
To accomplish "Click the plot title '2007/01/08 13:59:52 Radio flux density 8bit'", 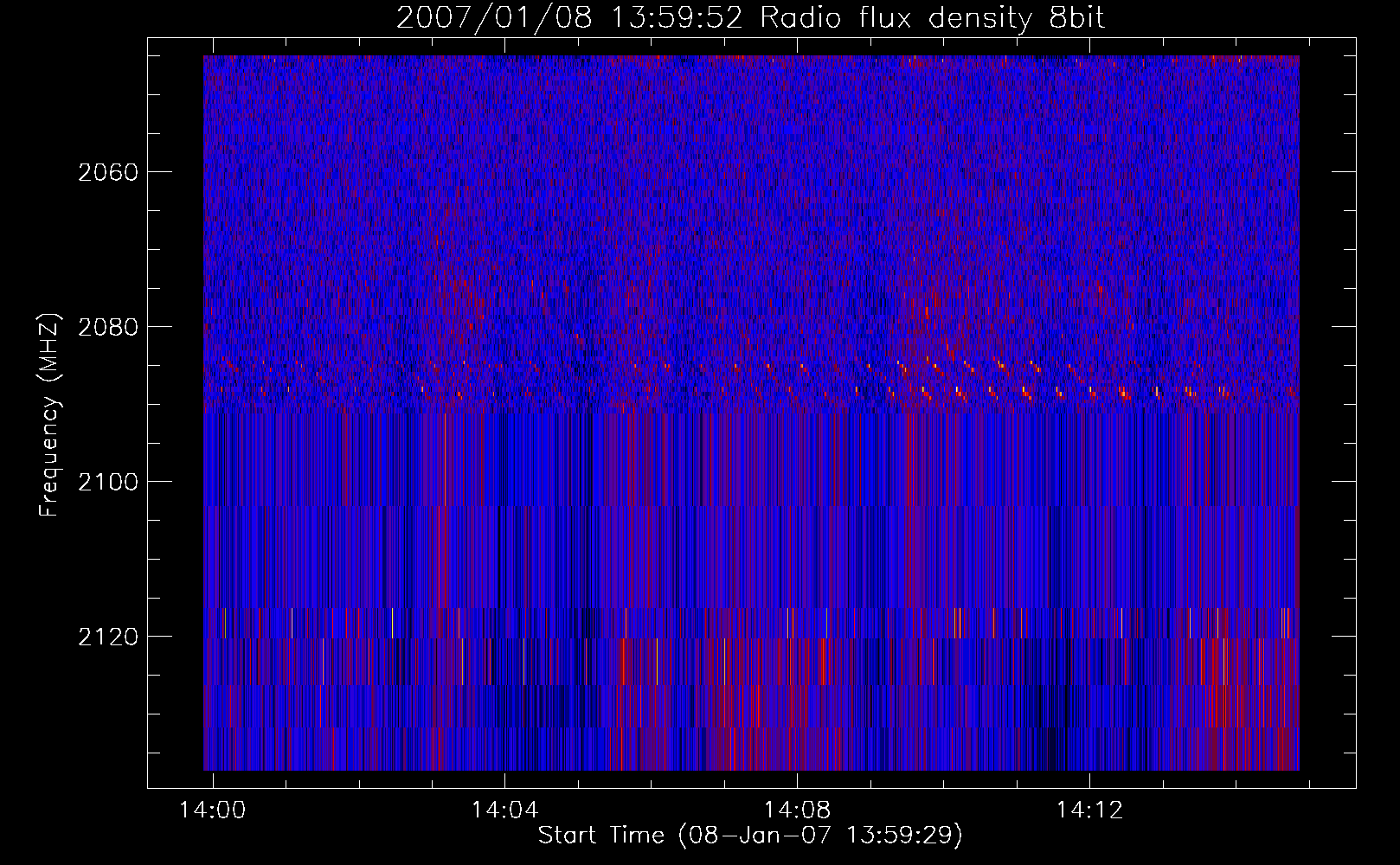I will point(750,17).
